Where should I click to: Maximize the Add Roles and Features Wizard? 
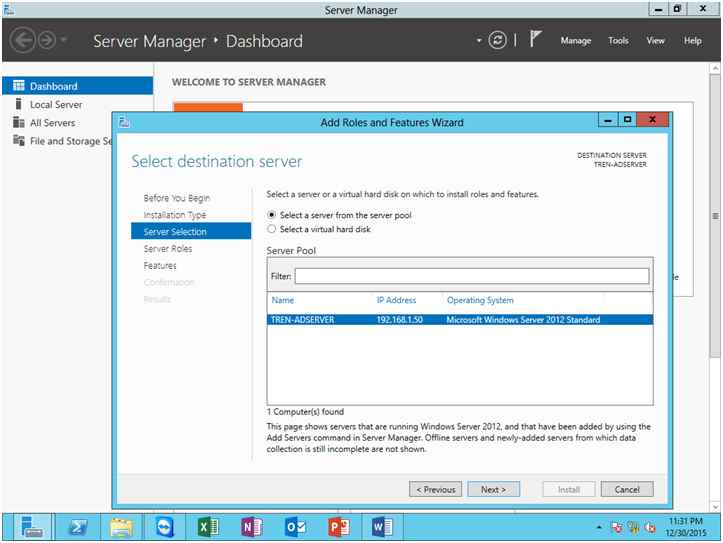pos(627,120)
